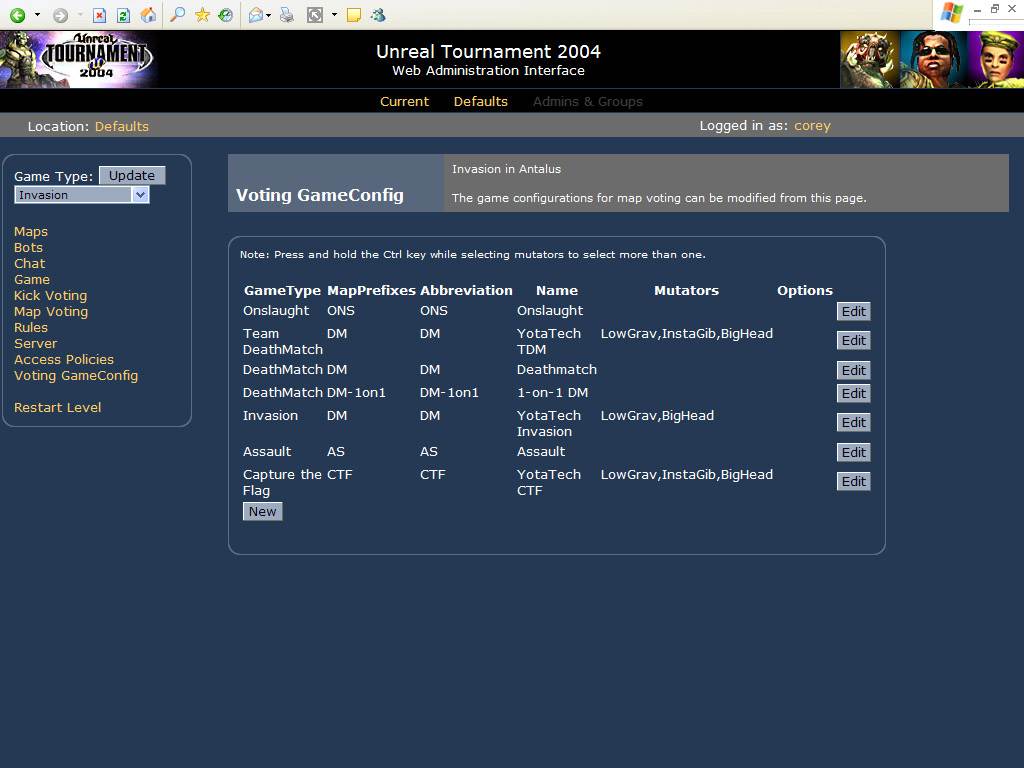This screenshot has width=1024, height=768.
Task: Click the Assault name cell
Action: [541, 451]
